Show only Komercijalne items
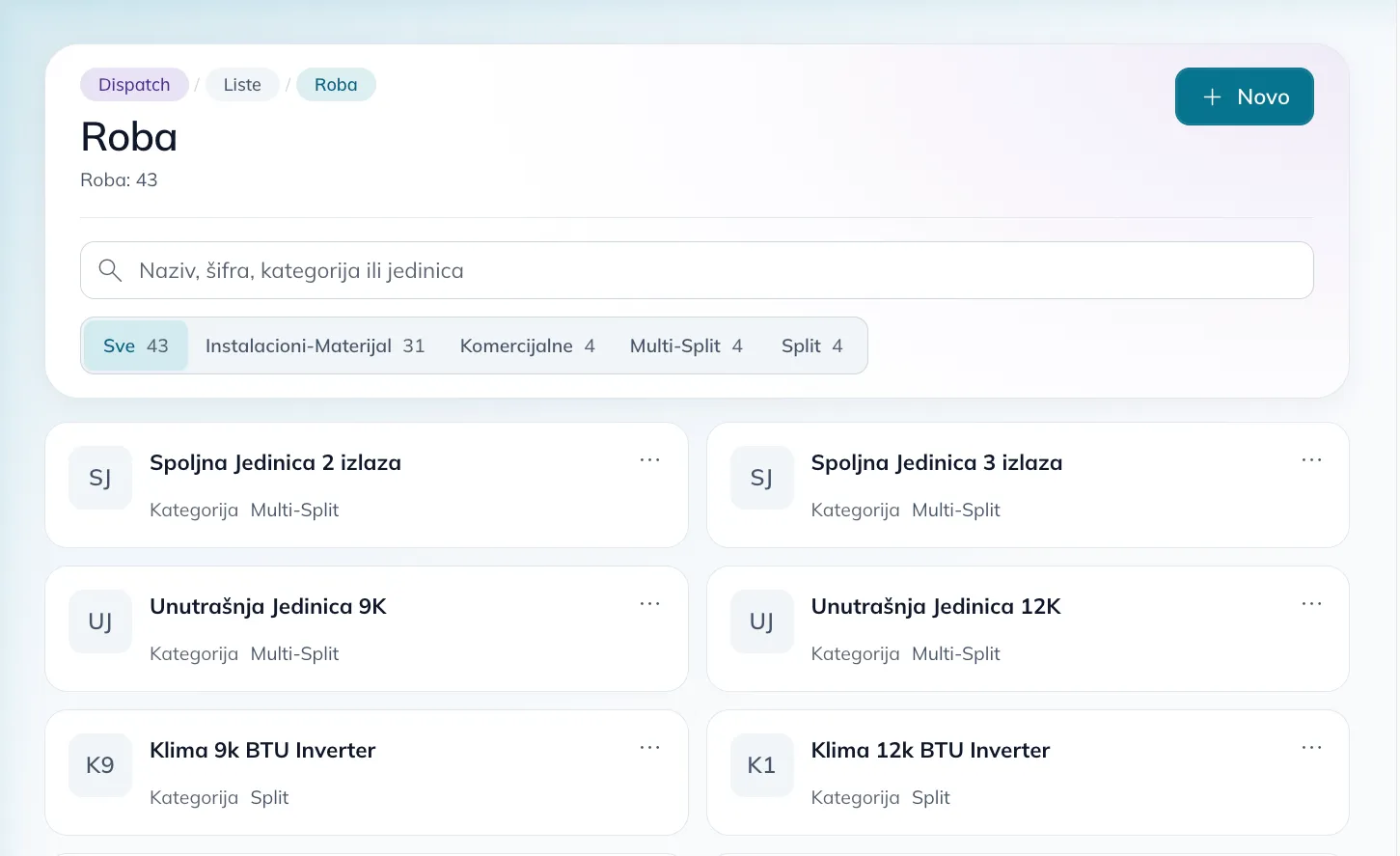Viewport: 1400px width, 856px height. [528, 345]
